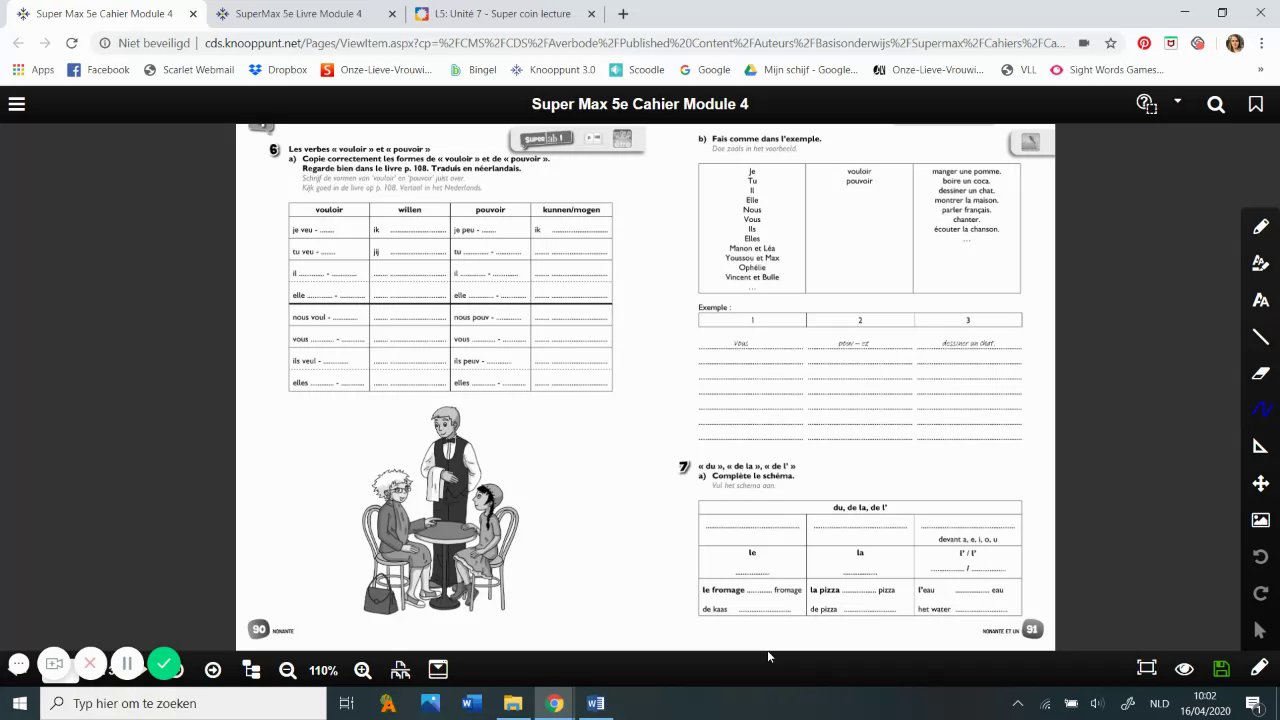Select the eraser tool
This screenshot has height=720, width=1280.
click(1261, 373)
